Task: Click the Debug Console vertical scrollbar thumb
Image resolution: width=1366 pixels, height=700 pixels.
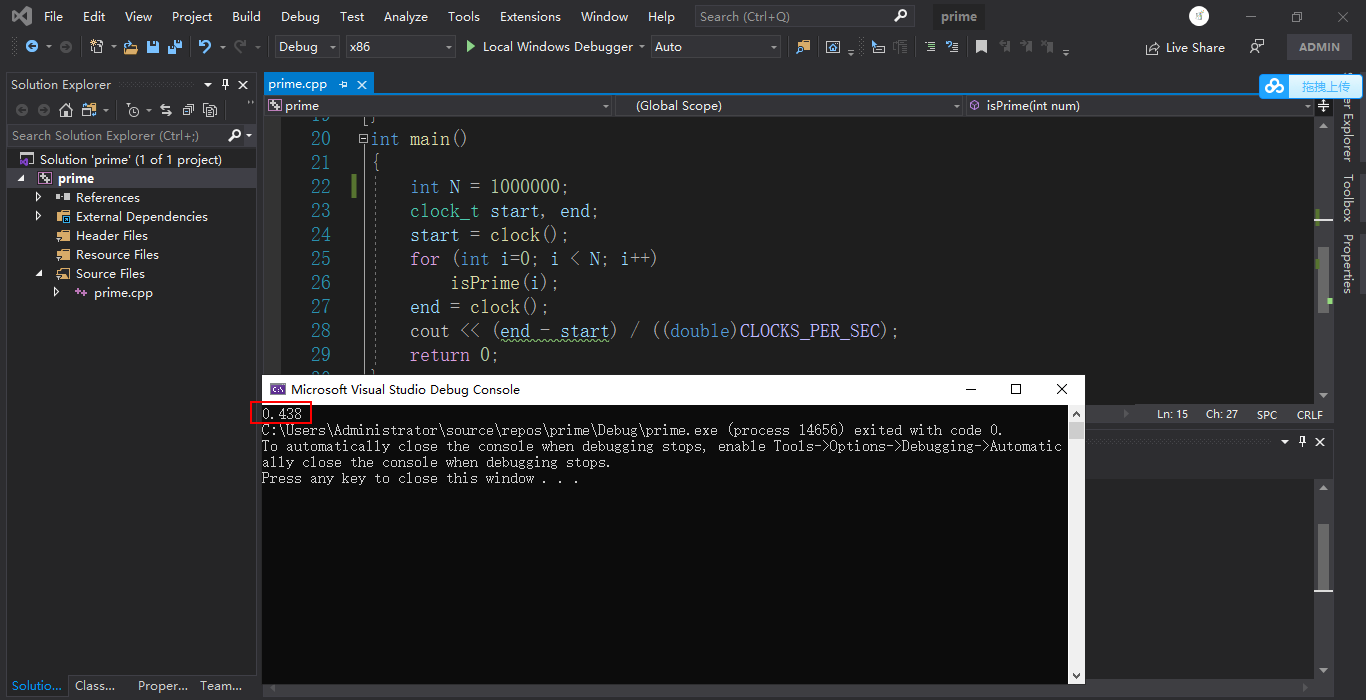Action: 1076,431
